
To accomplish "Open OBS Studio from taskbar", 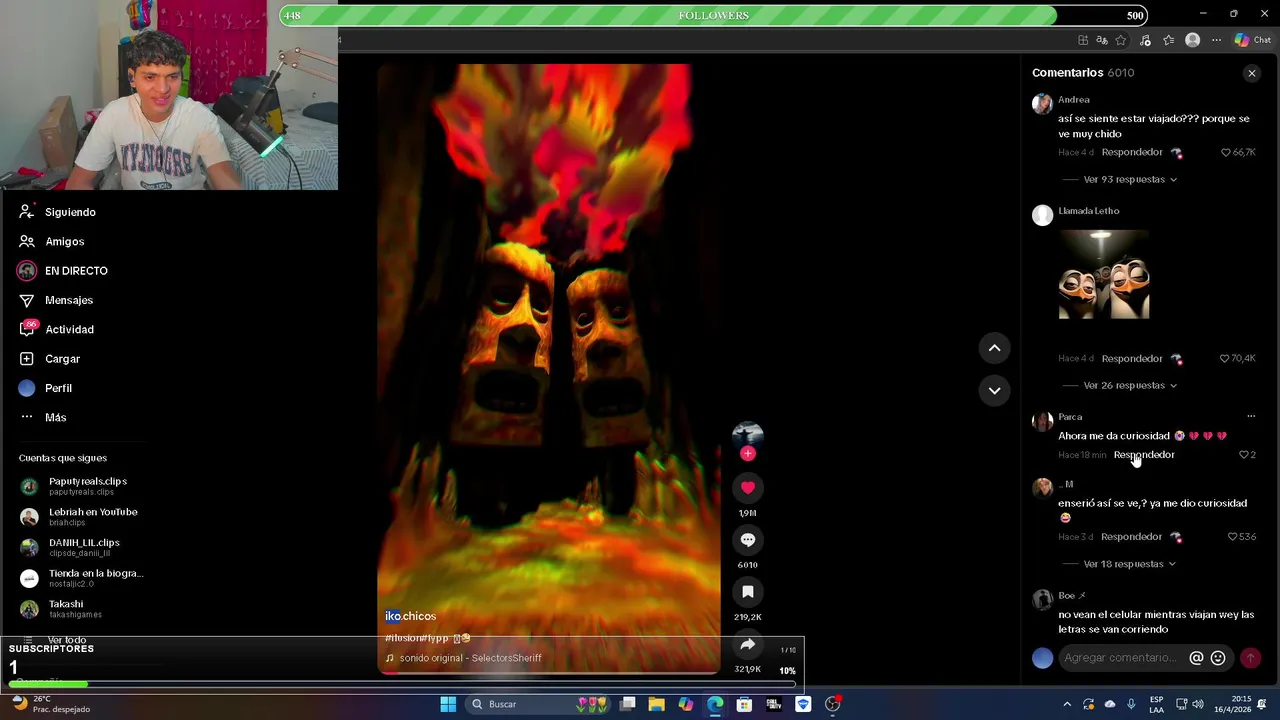I will (x=832, y=704).
